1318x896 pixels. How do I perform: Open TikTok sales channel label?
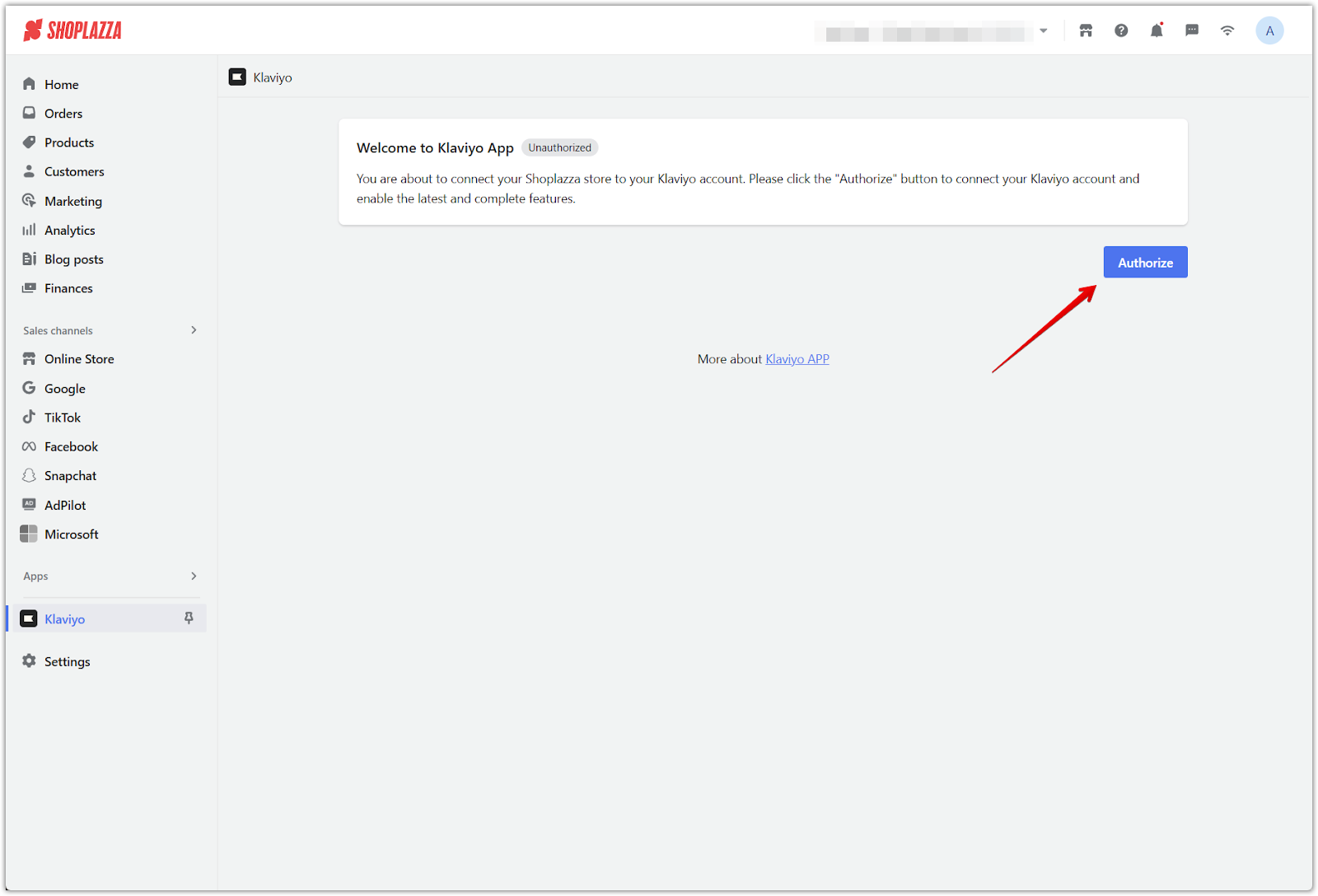(x=63, y=418)
